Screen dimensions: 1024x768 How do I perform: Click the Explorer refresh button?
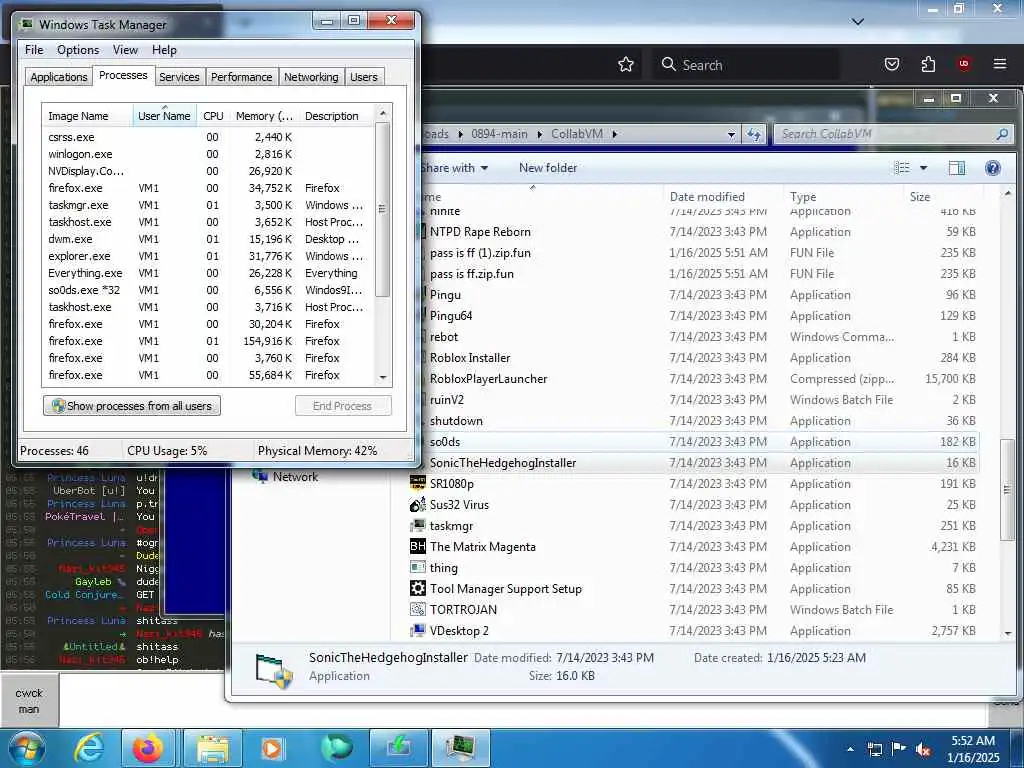tap(754, 134)
